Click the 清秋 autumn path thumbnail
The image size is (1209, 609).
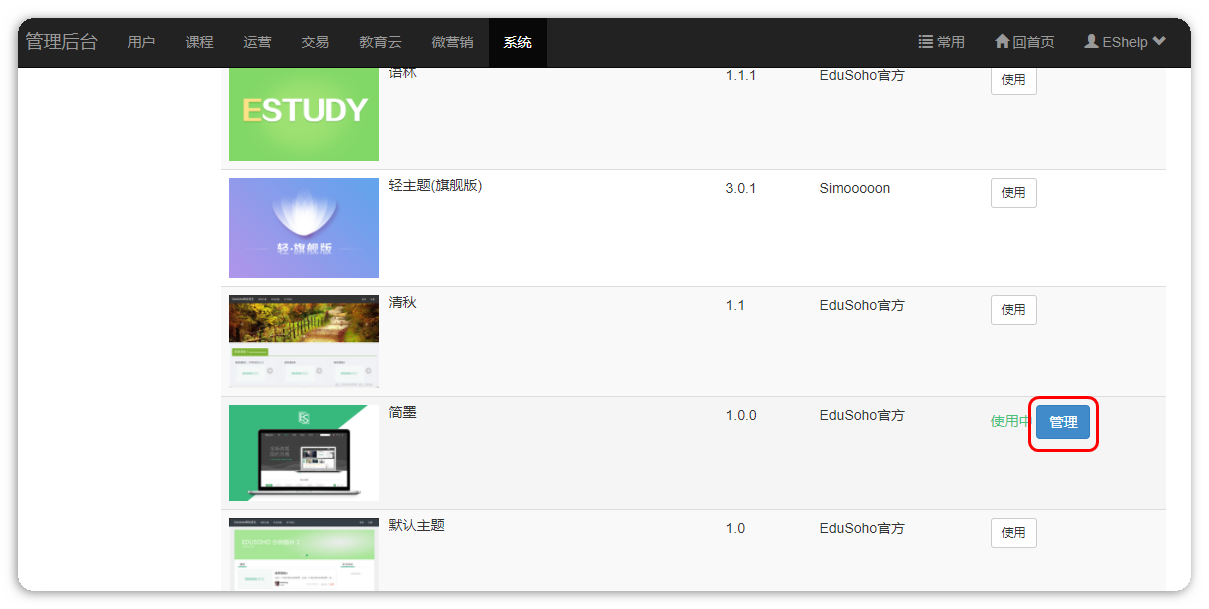[304, 341]
